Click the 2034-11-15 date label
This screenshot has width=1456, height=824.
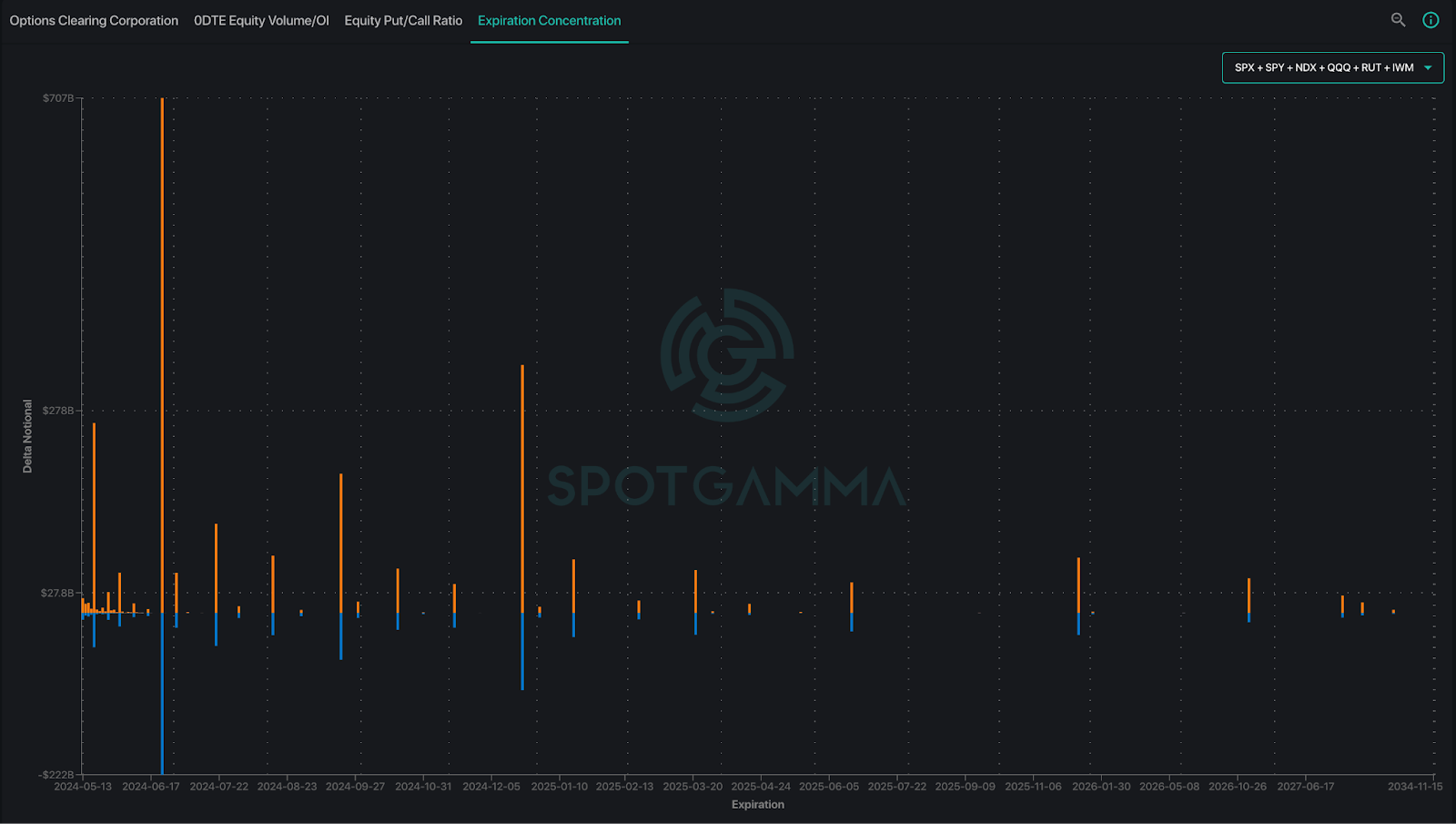(x=1415, y=787)
